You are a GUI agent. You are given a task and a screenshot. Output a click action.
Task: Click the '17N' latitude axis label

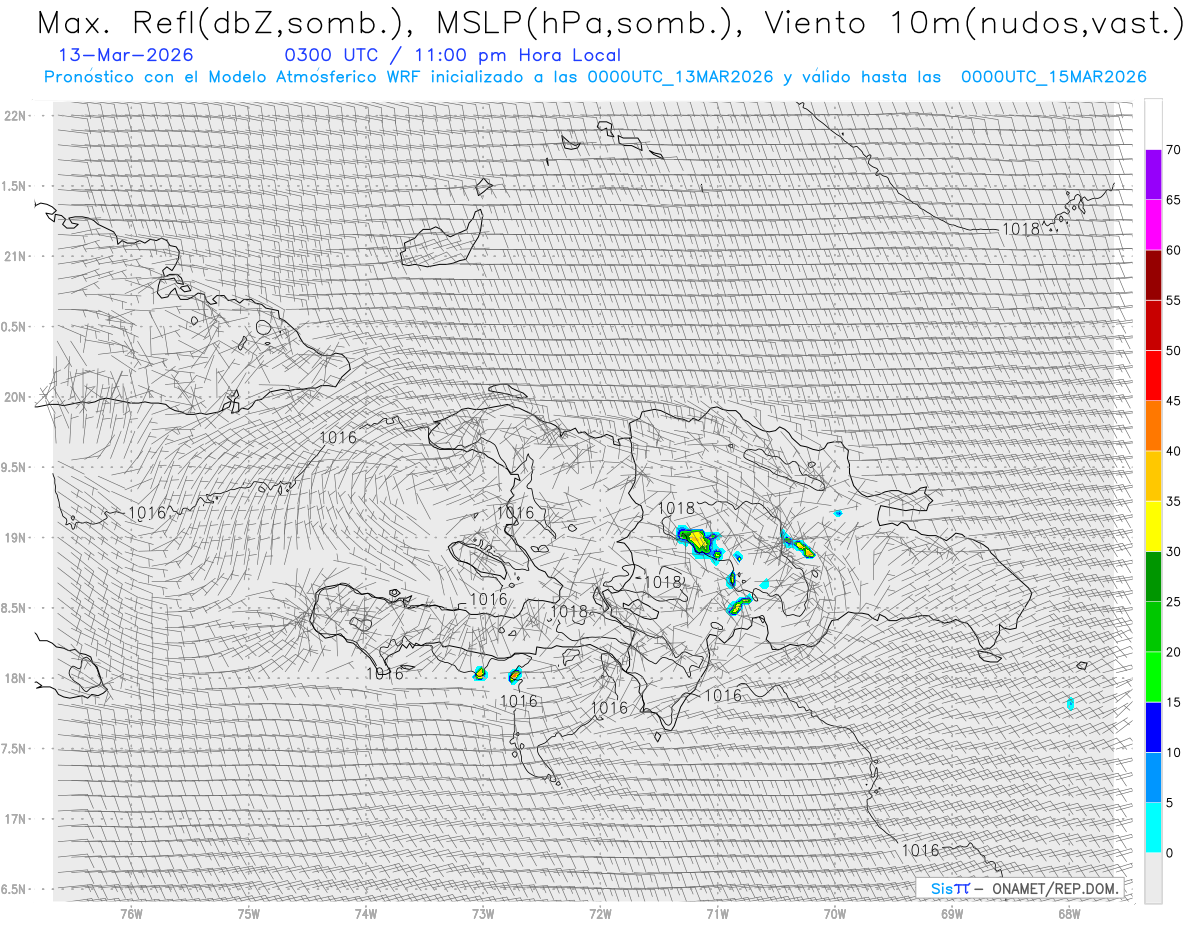click(x=15, y=819)
